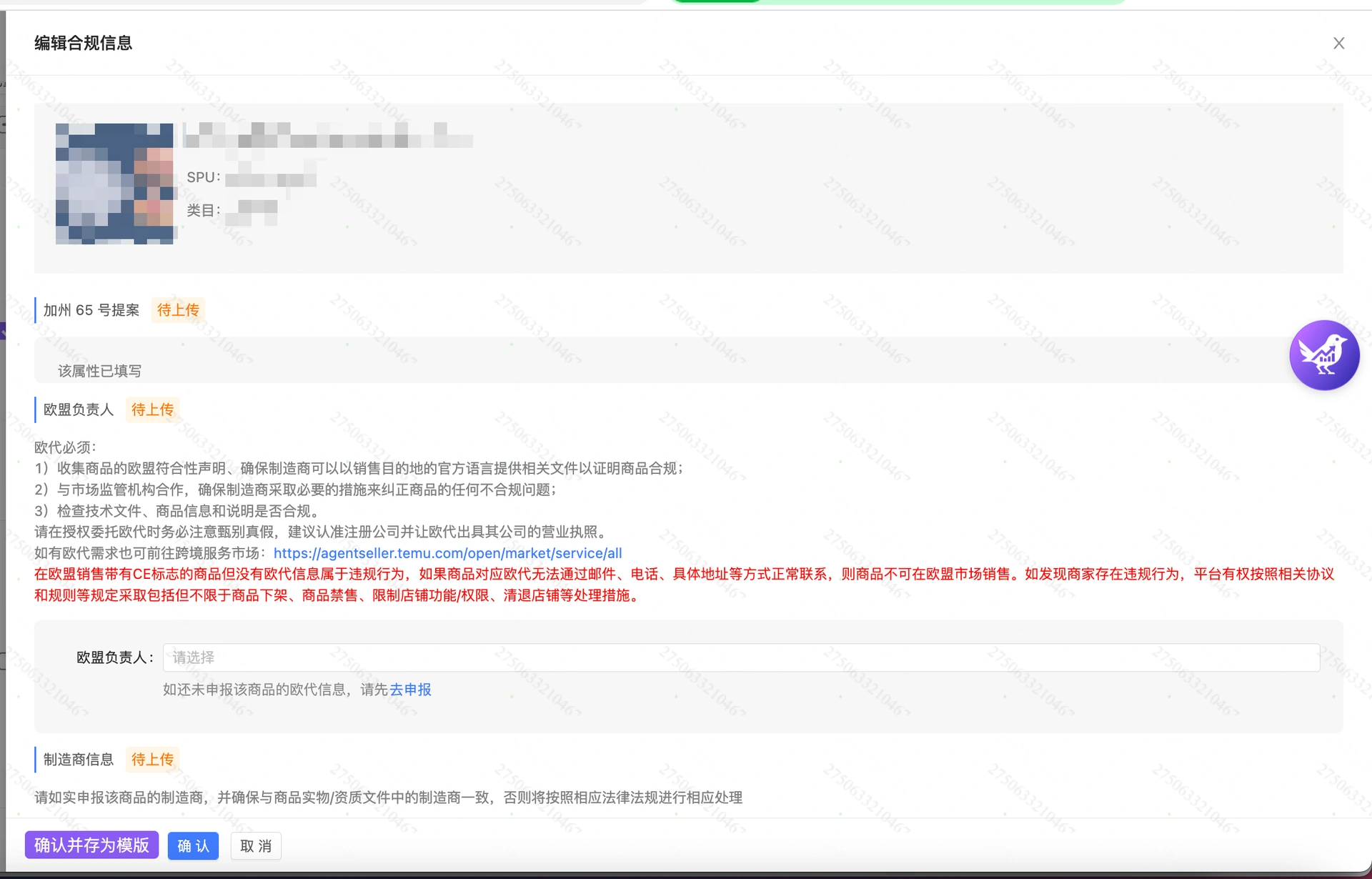This screenshot has width=1372, height=879.
Task: Follow the 去申报 link
Action: click(410, 690)
